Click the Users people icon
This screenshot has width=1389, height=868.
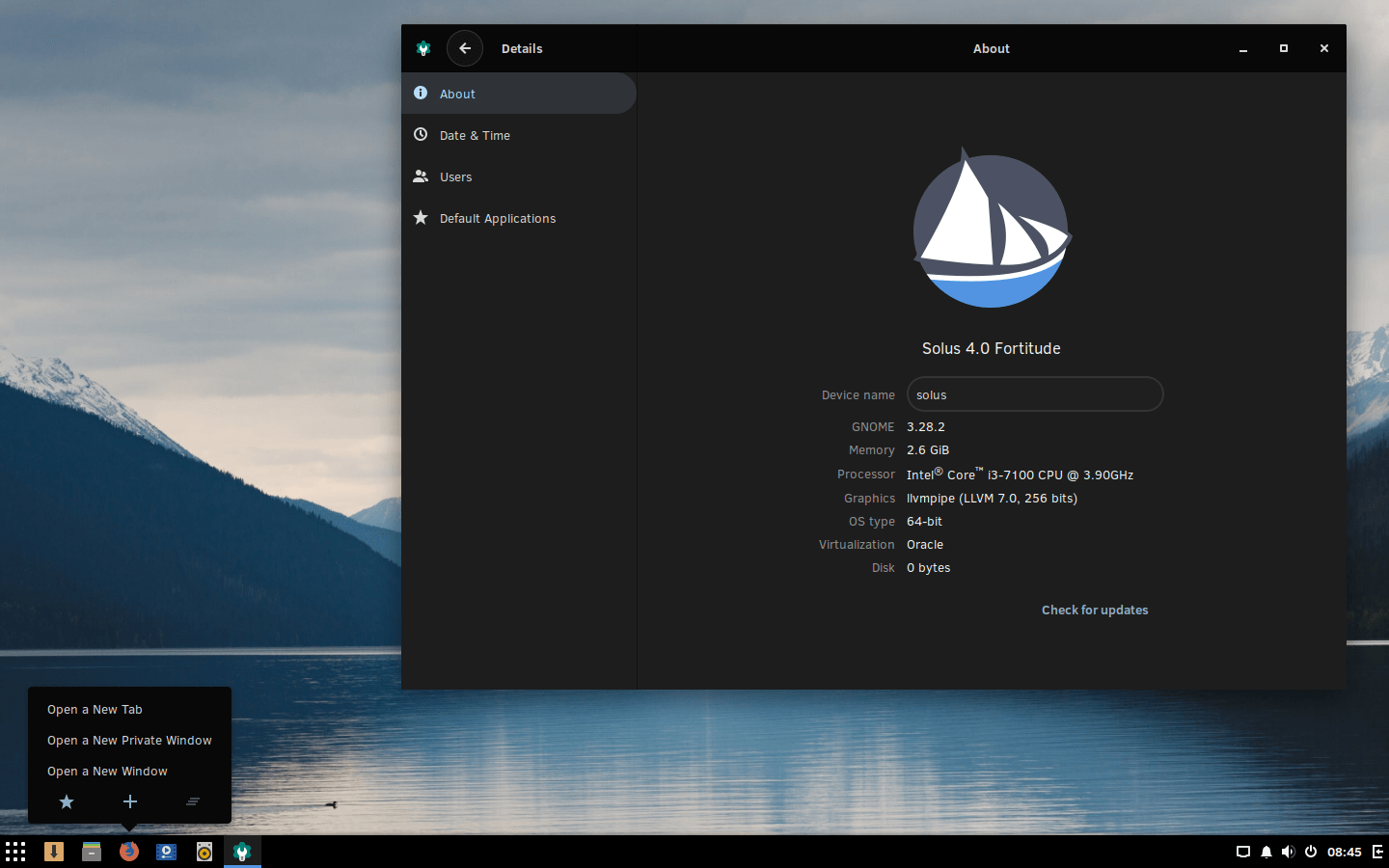pyautogui.click(x=421, y=176)
